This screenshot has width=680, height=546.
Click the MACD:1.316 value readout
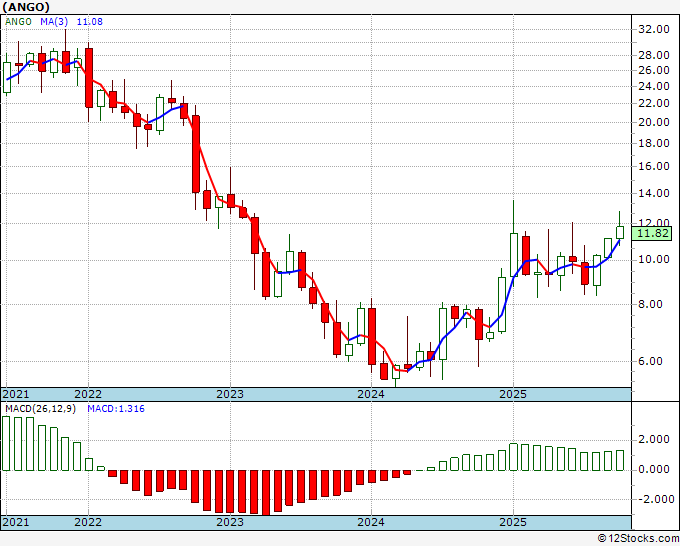(109, 408)
